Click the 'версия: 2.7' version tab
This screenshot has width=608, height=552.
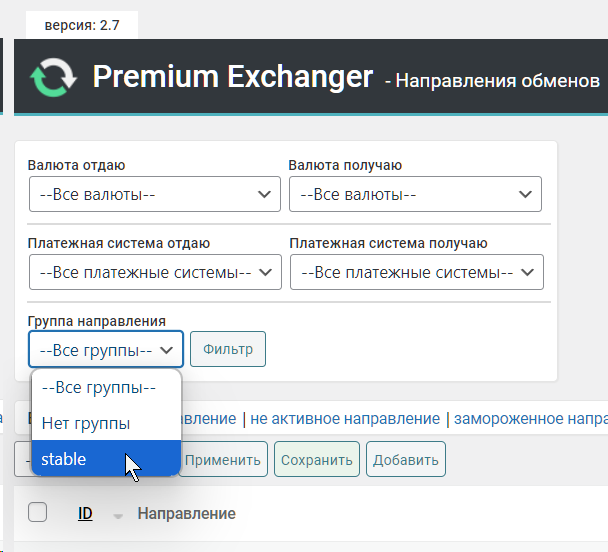(82, 25)
